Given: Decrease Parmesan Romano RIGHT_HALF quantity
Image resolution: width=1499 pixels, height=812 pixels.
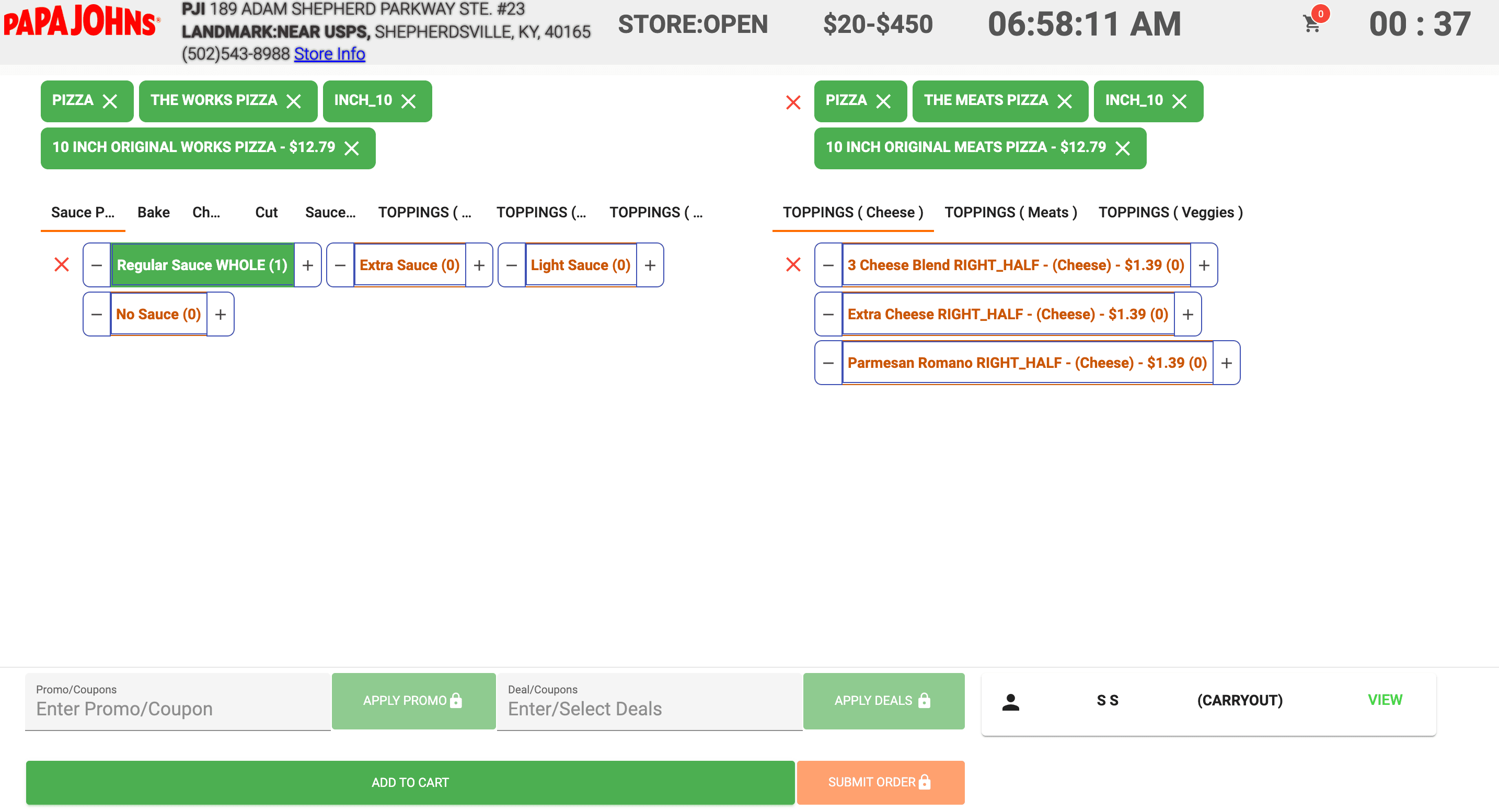Looking at the screenshot, I should (x=828, y=363).
